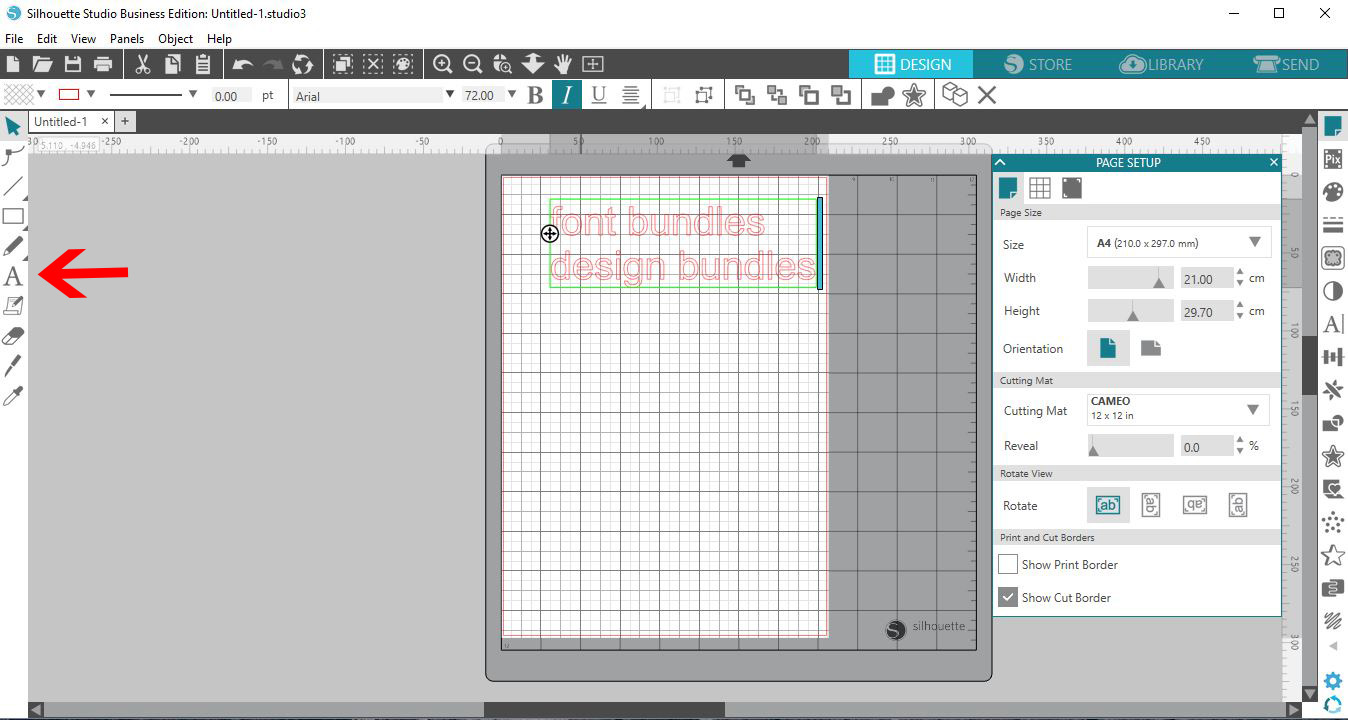Select the Text tool in left toolbar

[13, 276]
